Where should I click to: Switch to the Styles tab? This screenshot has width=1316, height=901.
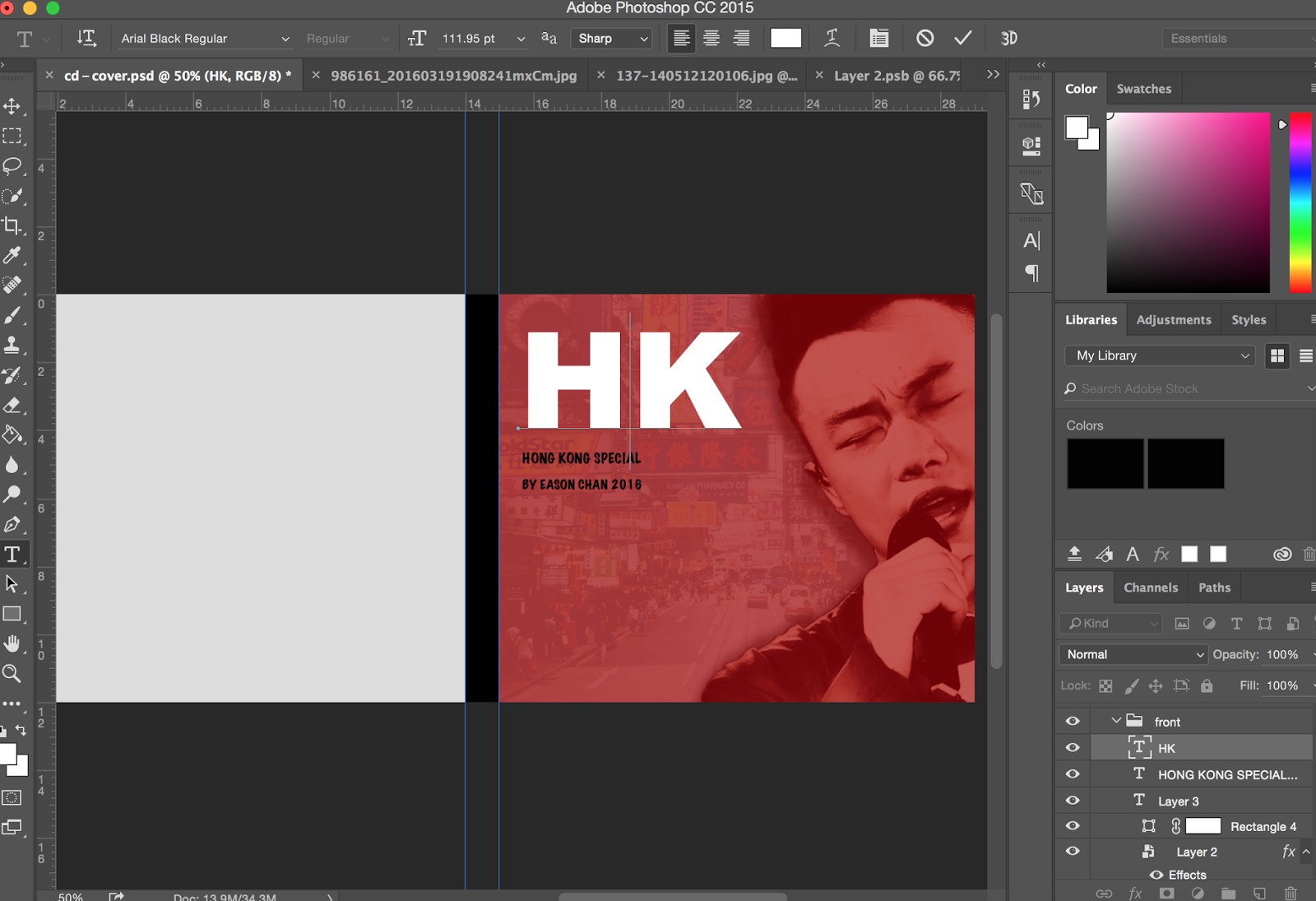click(1249, 320)
